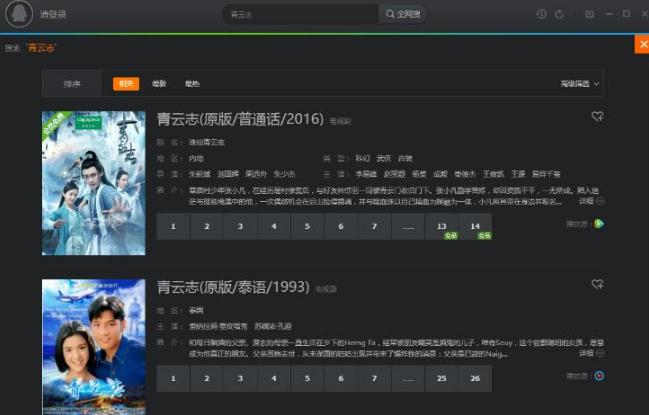Expand the 详情 details for the 1993 series synopsis
Viewport: 649px width, 415px height.
point(591,353)
